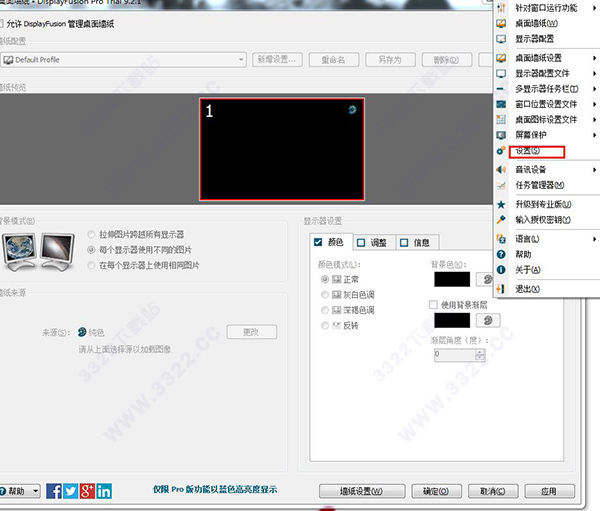This screenshot has height=511, width=600.
Task: Choose 正常 color mode
Action: coord(325,279)
